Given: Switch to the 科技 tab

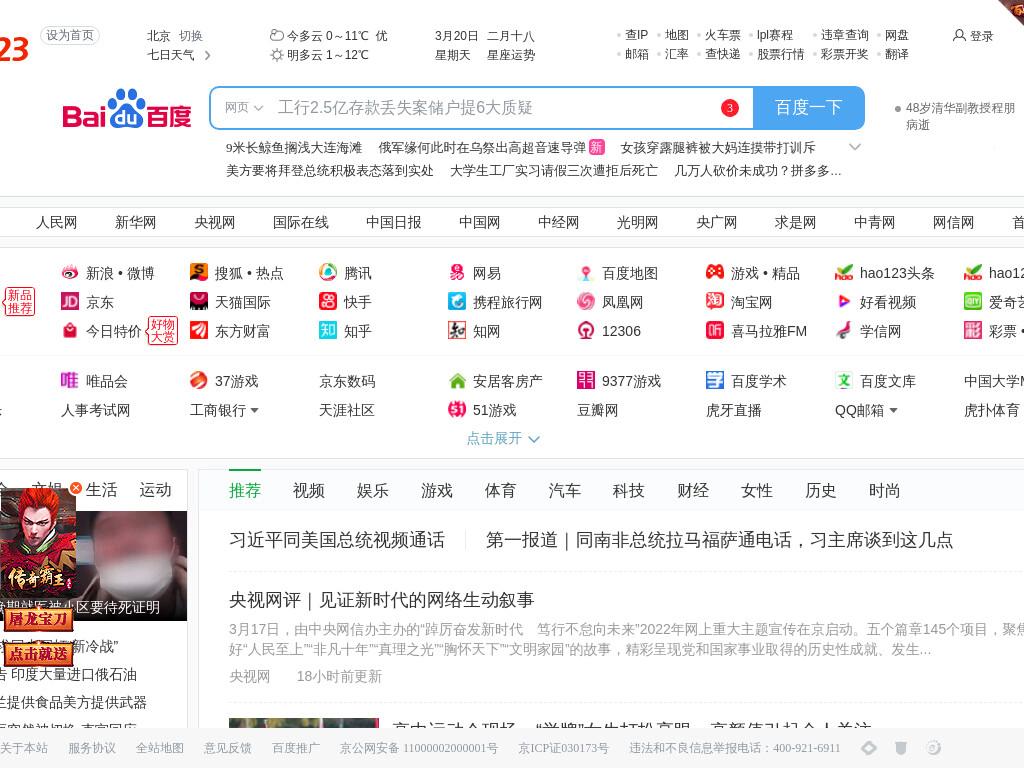Looking at the screenshot, I should [x=628, y=490].
